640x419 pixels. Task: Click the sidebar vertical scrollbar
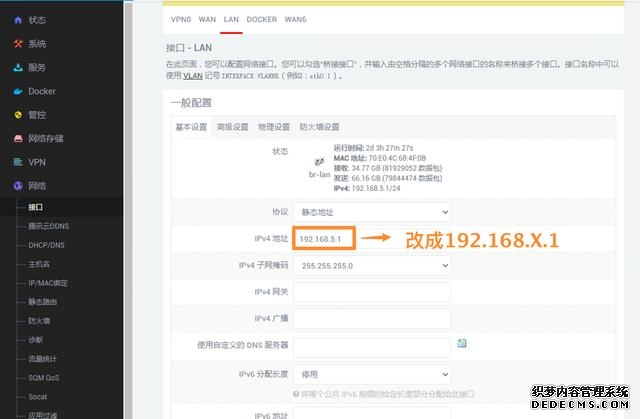(x=129, y=209)
